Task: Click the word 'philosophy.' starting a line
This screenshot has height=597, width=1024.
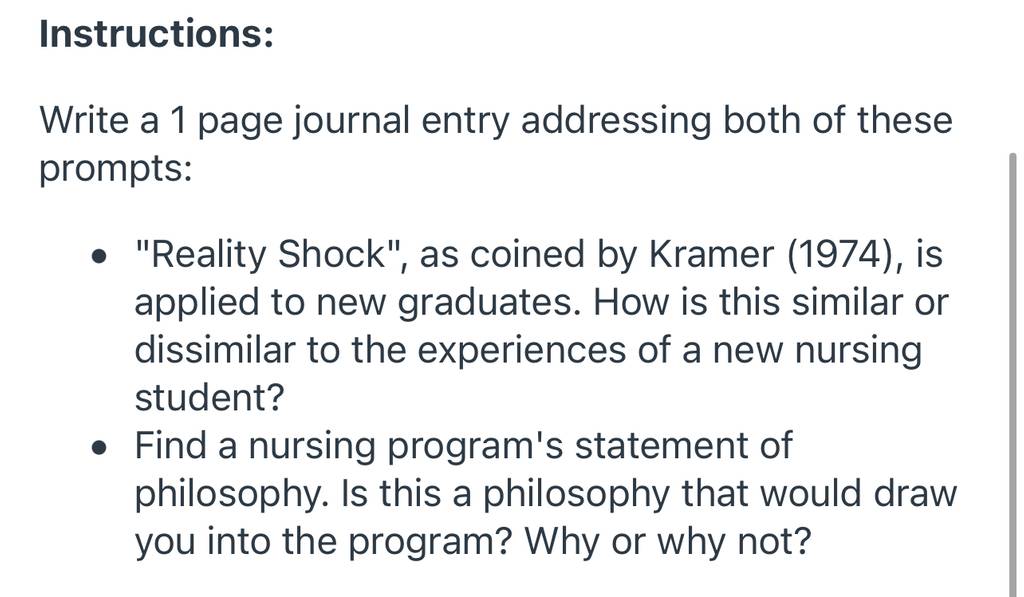Action: click(x=231, y=494)
